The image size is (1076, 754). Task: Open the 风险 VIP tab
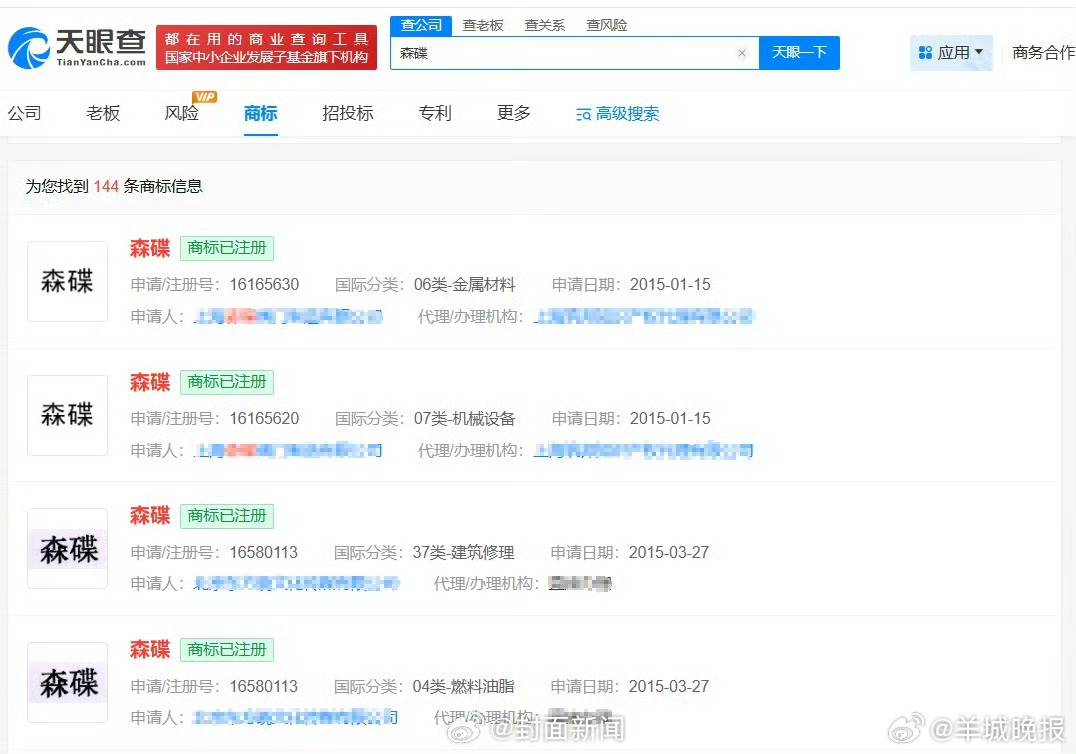(182, 113)
